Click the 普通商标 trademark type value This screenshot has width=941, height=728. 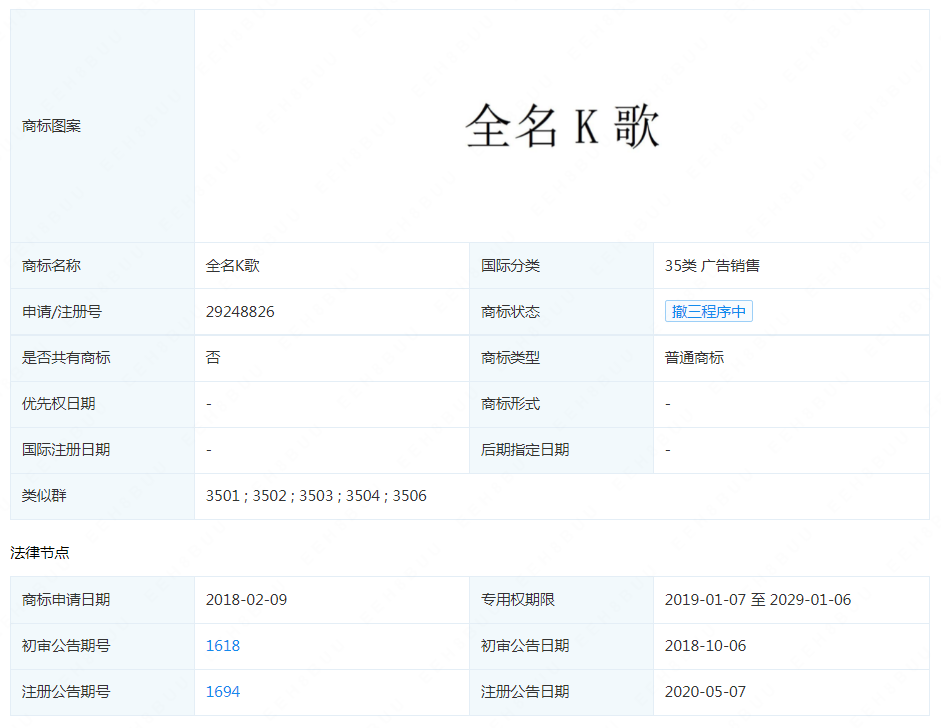pyautogui.click(x=694, y=358)
